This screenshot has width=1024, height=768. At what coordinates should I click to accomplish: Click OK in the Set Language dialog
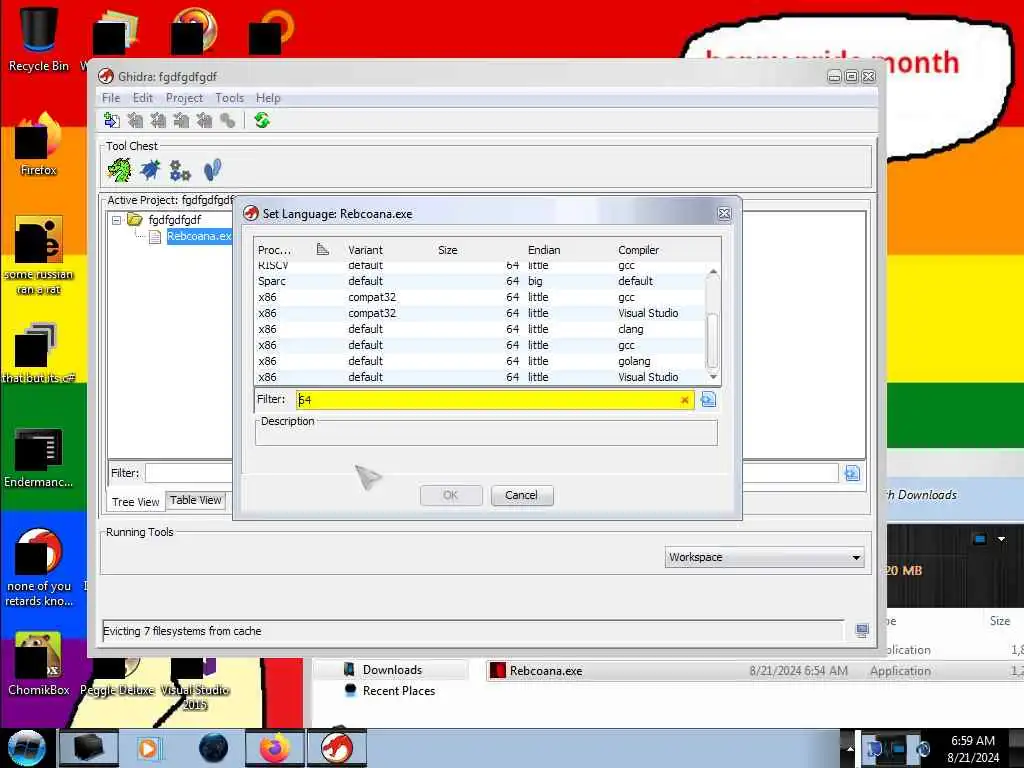click(451, 495)
